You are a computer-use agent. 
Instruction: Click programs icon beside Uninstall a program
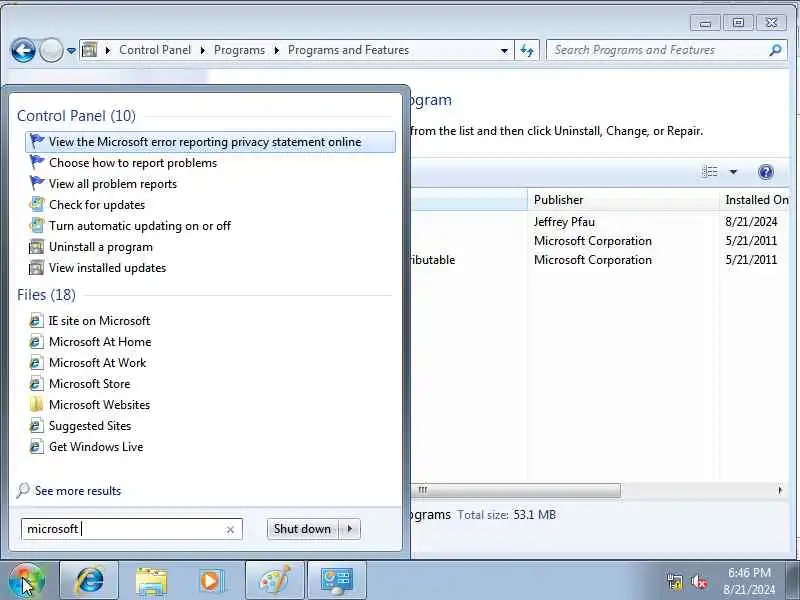[x=36, y=247]
